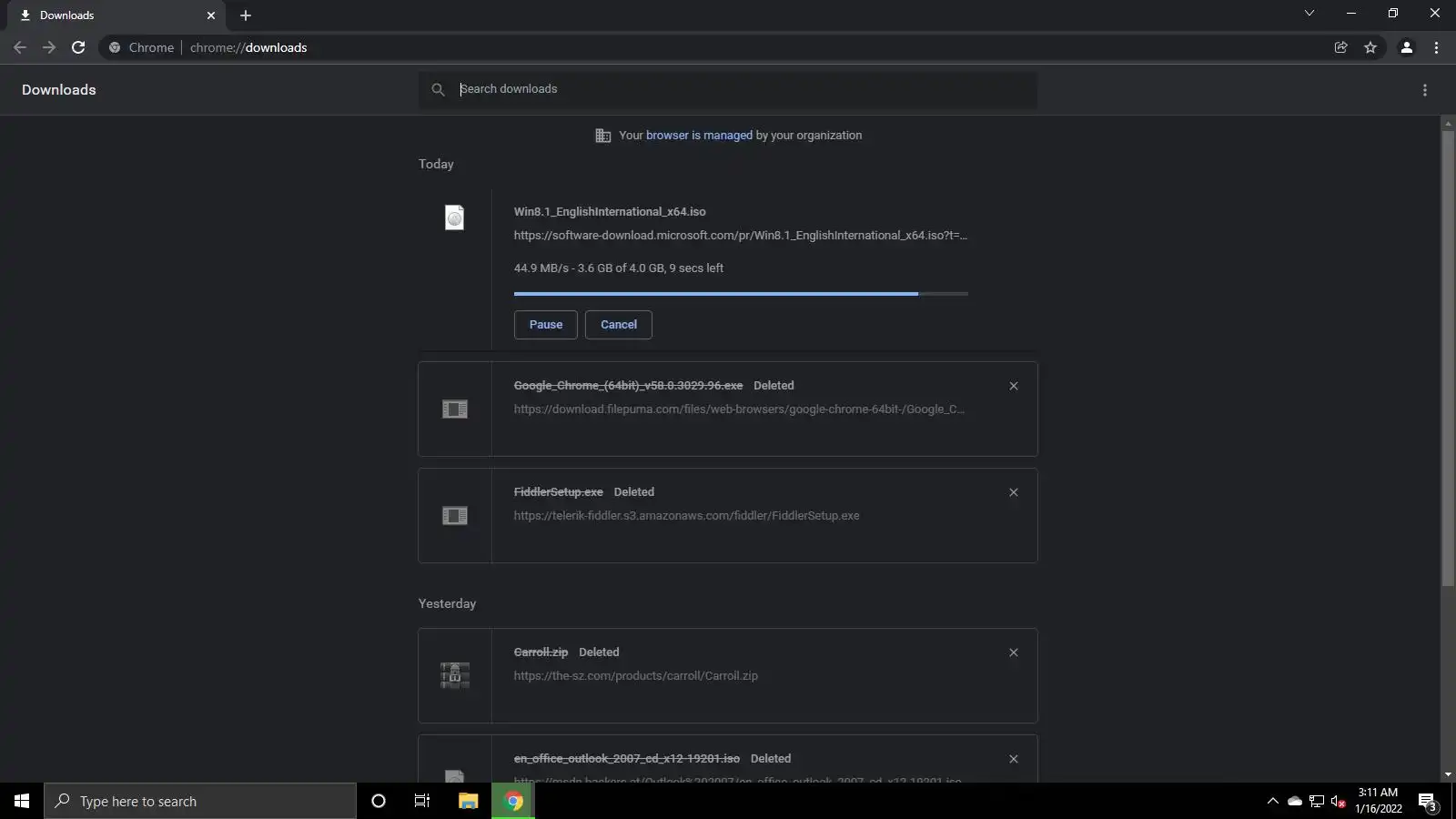Reload the Downloads page

(x=78, y=47)
